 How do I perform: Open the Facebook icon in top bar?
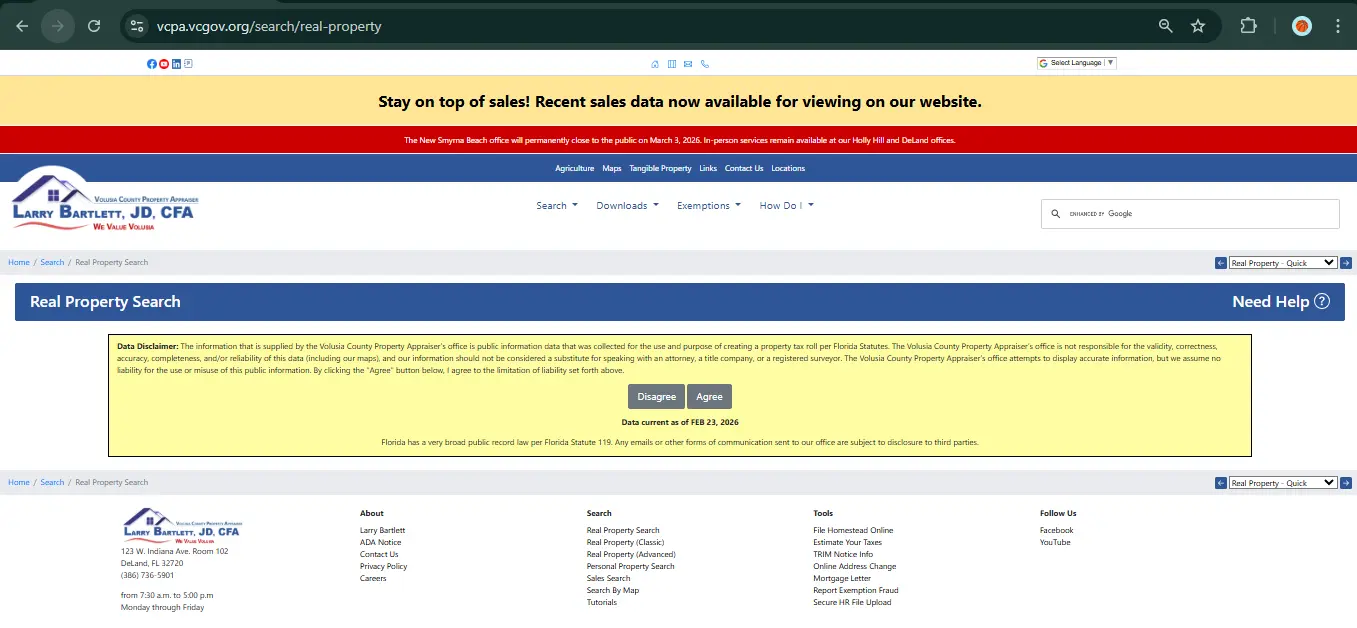pos(152,64)
